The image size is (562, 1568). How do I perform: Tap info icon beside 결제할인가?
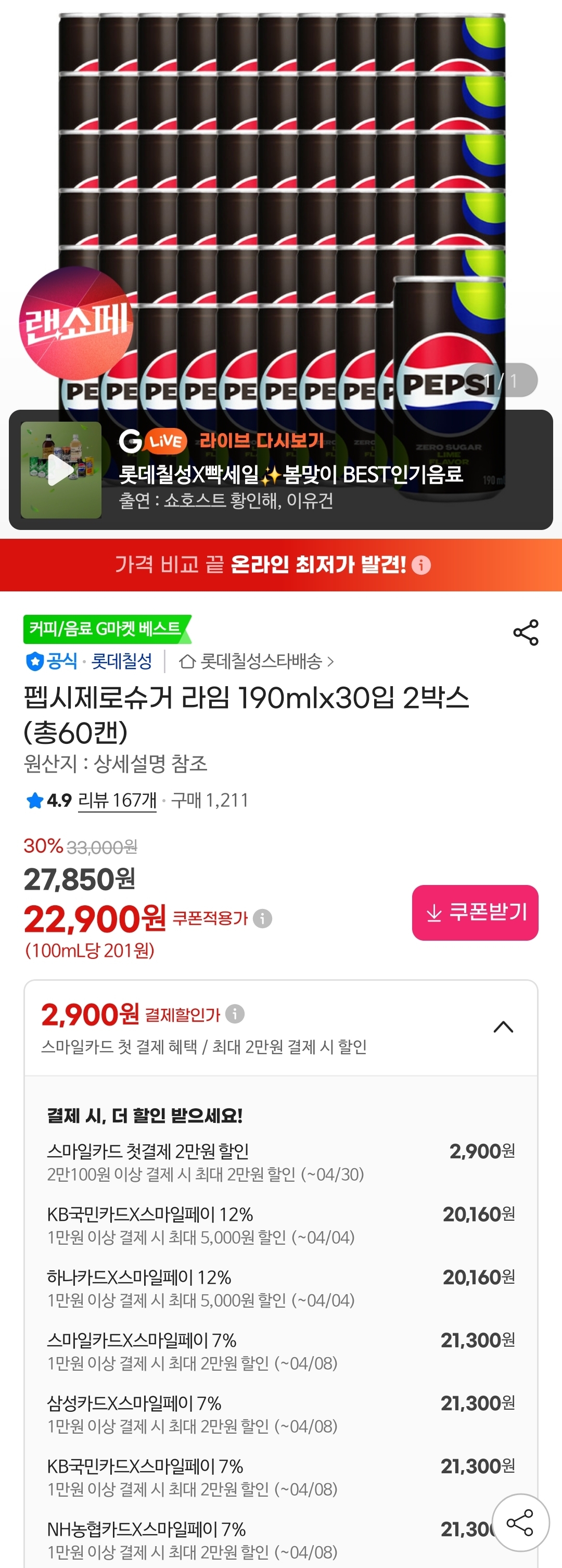tap(235, 1014)
